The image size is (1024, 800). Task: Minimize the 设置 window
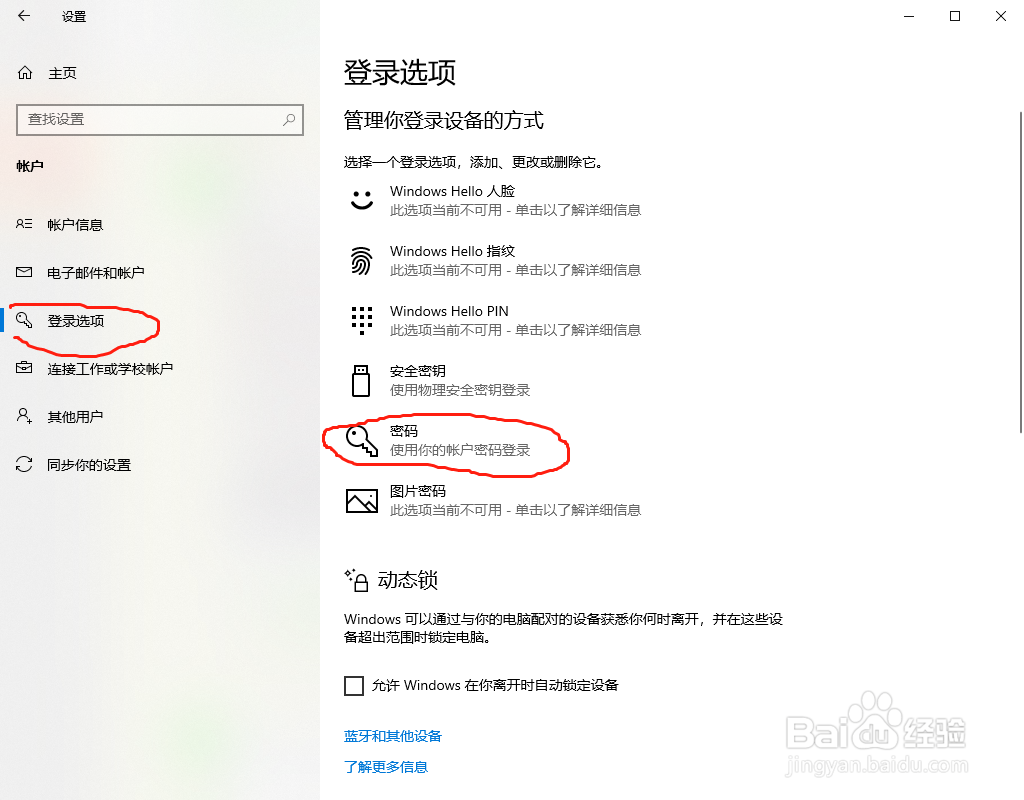[x=908, y=16]
